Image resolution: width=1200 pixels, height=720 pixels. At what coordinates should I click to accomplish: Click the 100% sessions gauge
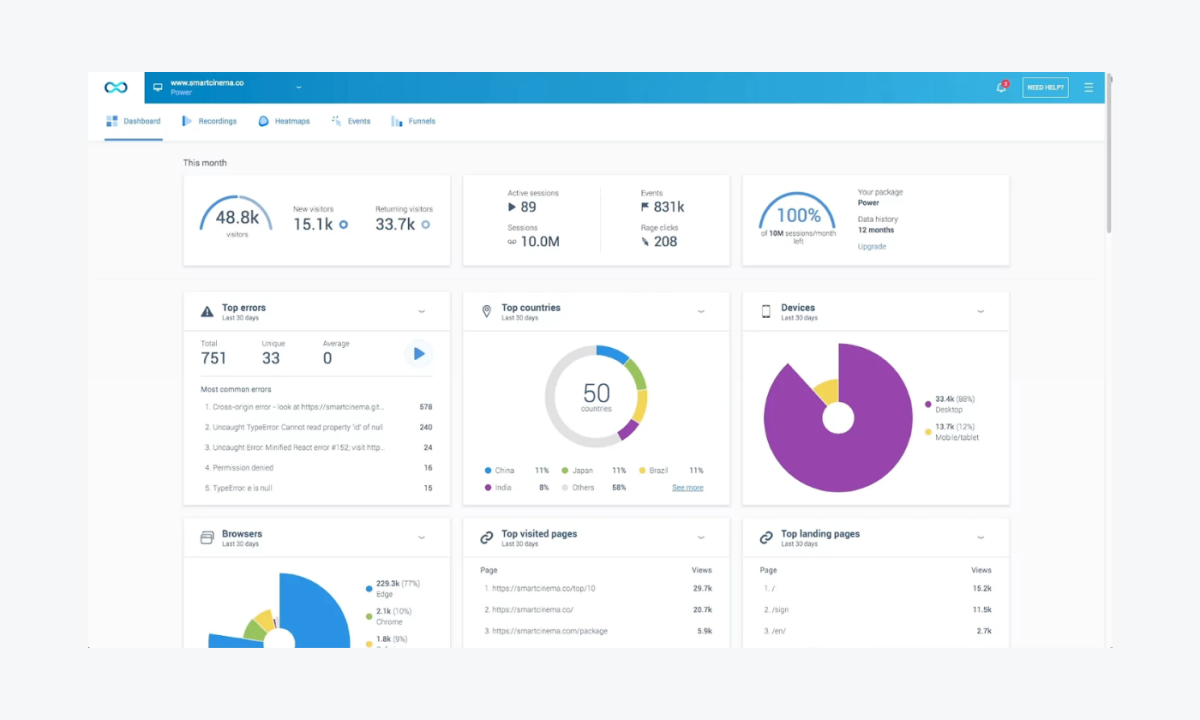(x=797, y=214)
